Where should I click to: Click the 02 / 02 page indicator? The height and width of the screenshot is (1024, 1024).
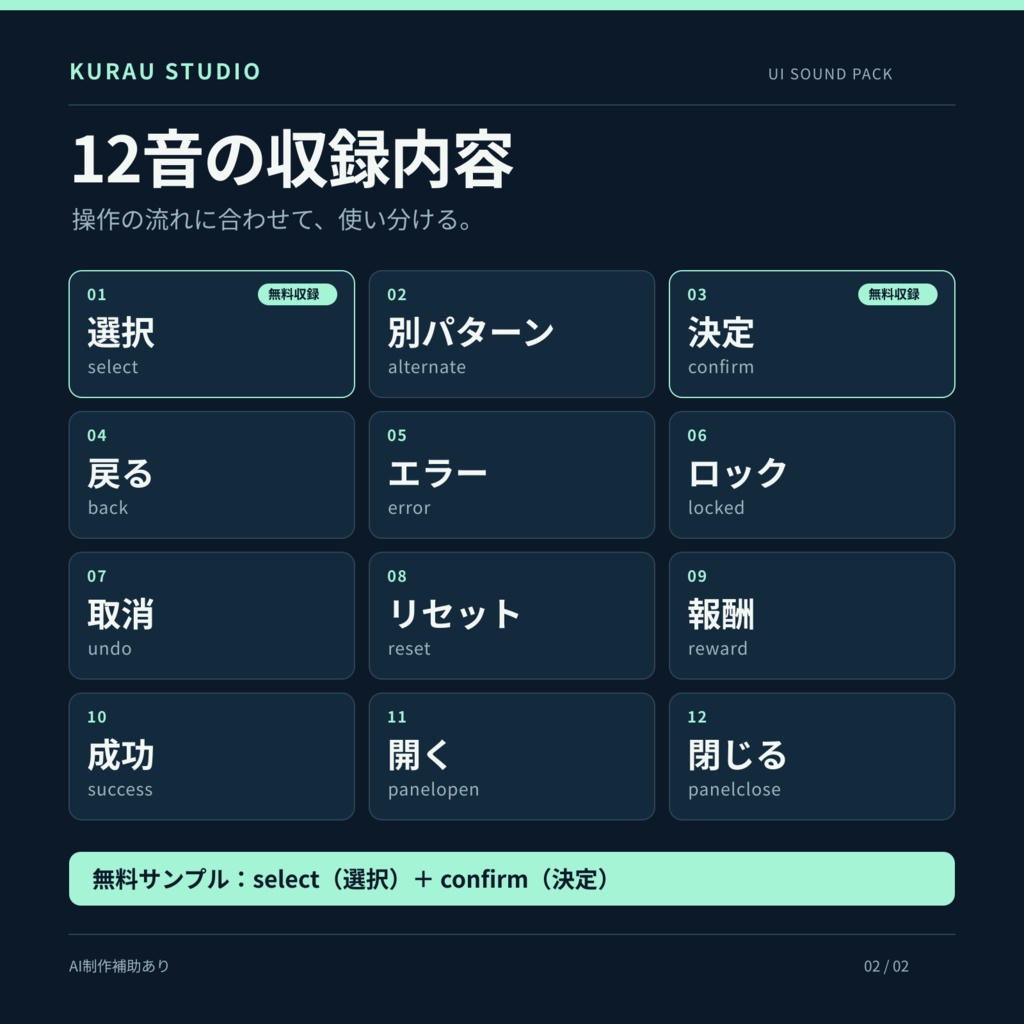coord(886,966)
